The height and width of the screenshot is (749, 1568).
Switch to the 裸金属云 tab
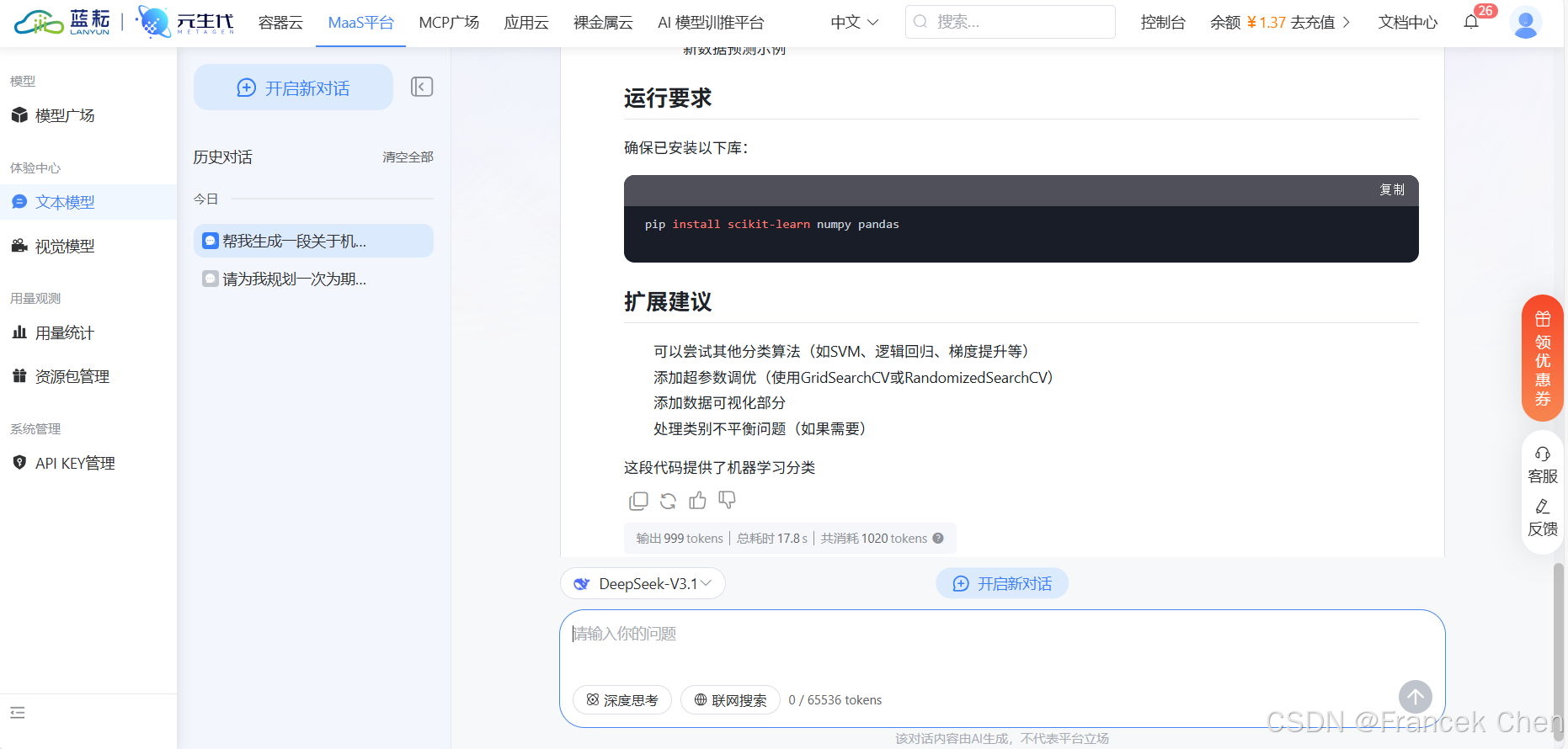pyautogui.click(x=603, y=23)
